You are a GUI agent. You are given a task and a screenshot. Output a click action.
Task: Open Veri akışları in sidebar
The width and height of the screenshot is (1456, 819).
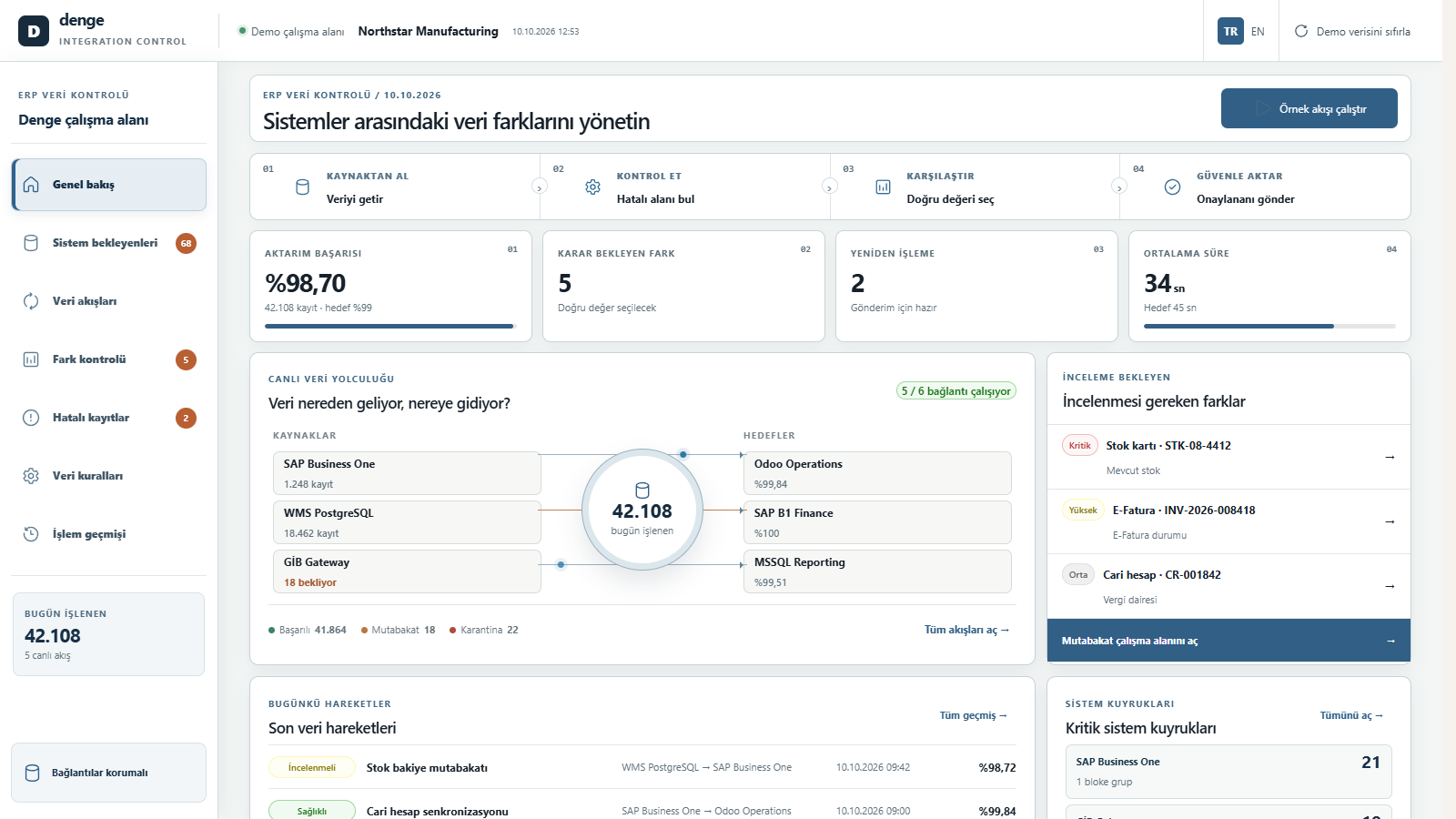pos(109,301)
